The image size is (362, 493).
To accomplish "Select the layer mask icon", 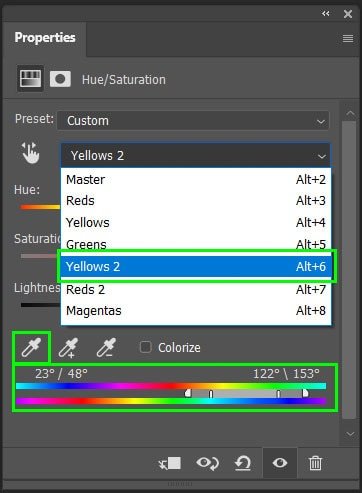I will pyautogui.click(x=60, y=79).
